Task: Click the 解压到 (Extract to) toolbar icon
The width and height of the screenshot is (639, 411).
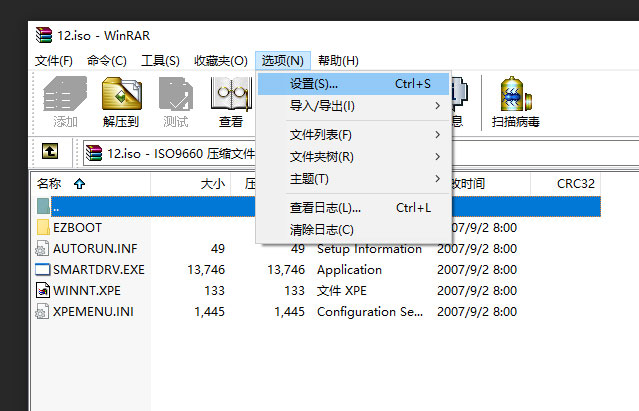Action: 120,101
